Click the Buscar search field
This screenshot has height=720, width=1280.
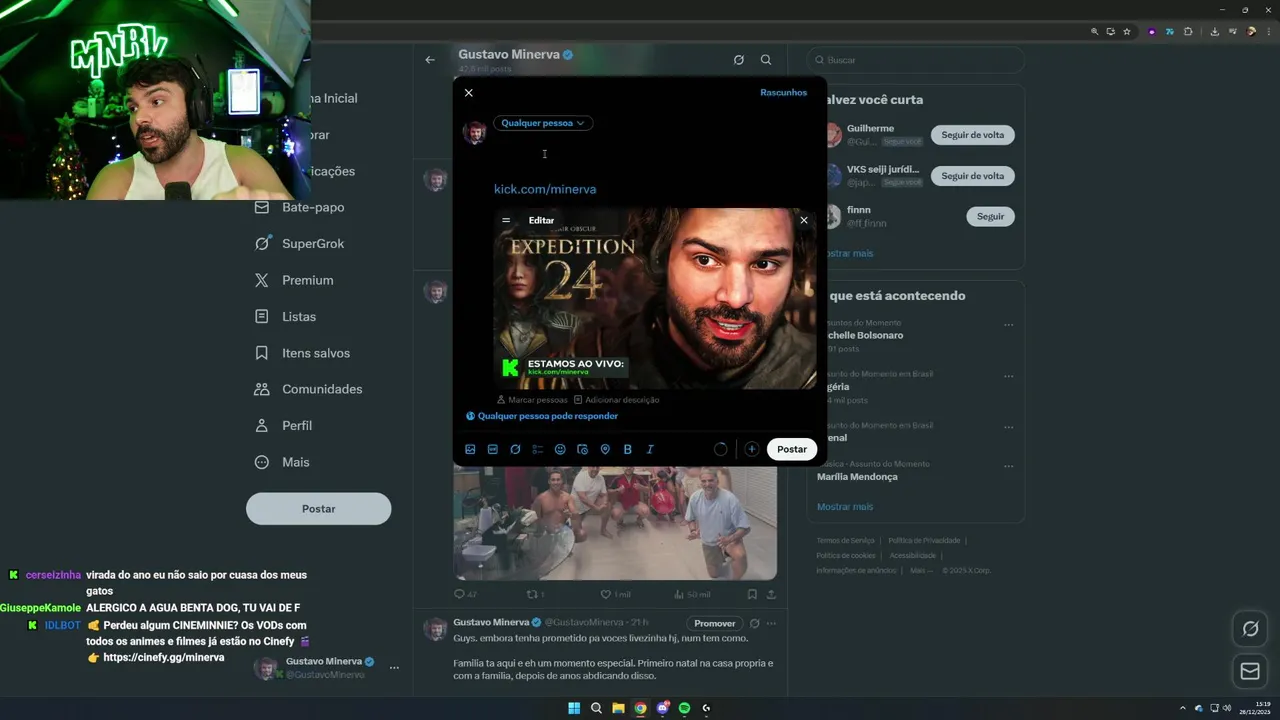point(916,60)
